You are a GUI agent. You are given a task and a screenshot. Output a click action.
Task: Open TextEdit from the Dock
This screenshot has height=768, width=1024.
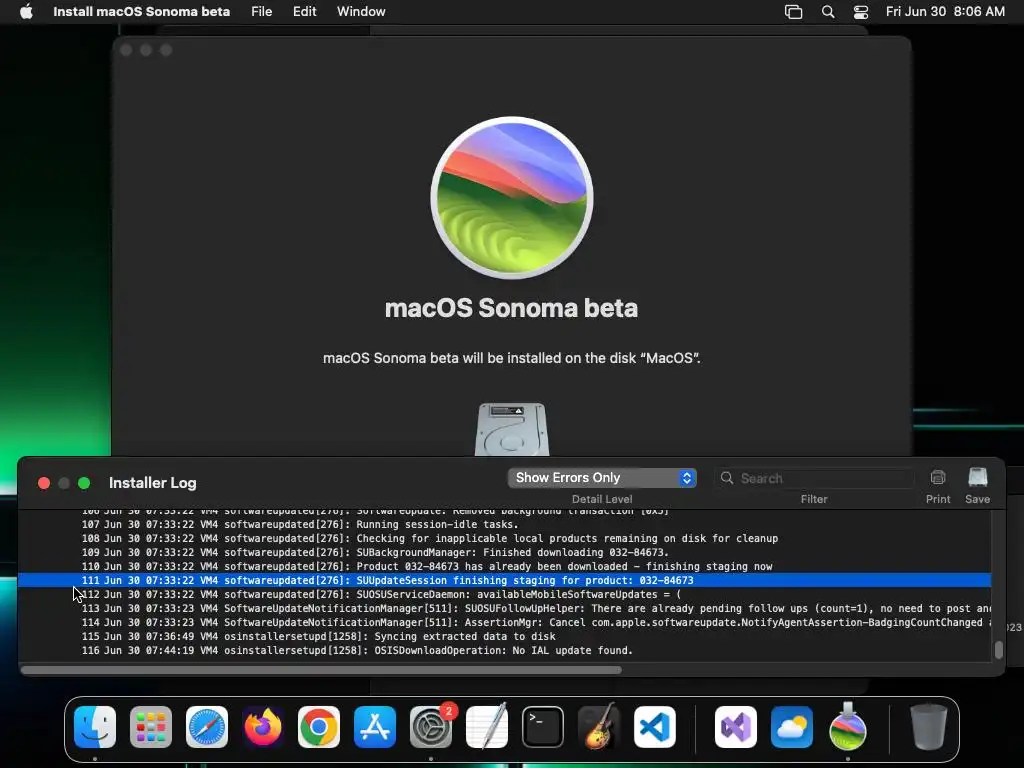487,727
